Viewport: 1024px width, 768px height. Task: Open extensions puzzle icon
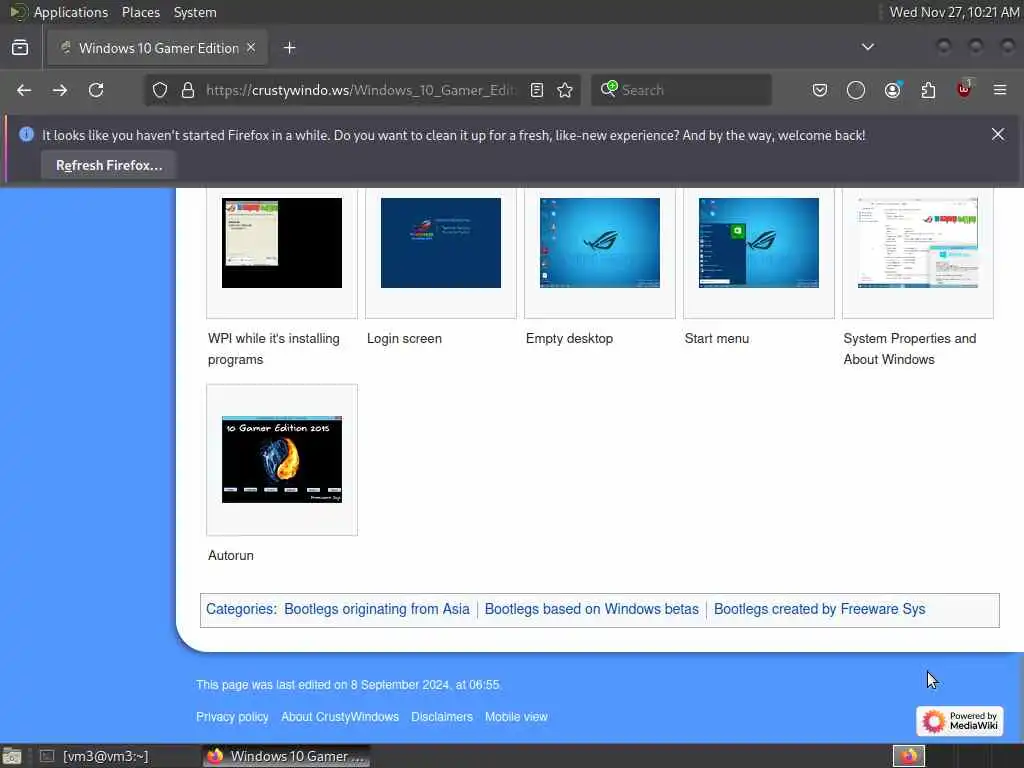[928, 90]
